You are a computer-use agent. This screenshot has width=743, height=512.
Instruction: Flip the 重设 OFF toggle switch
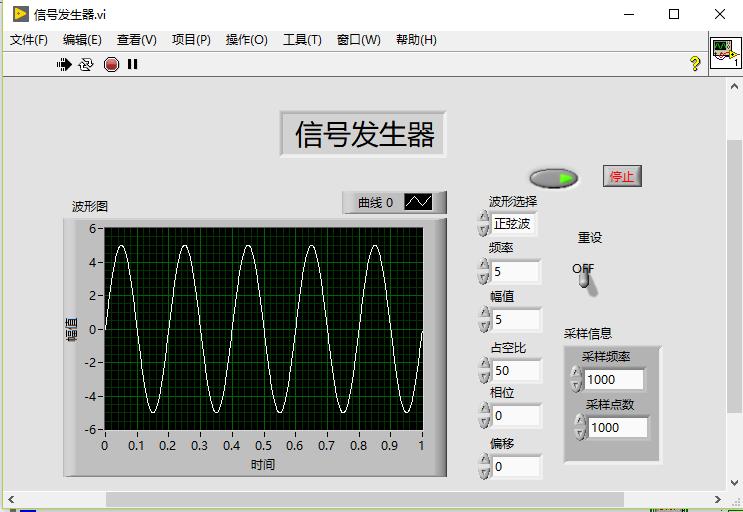(x=585, y=280)
